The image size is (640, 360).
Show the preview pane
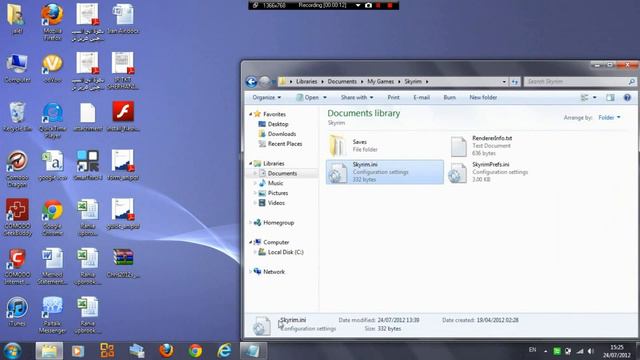(610, 98)
